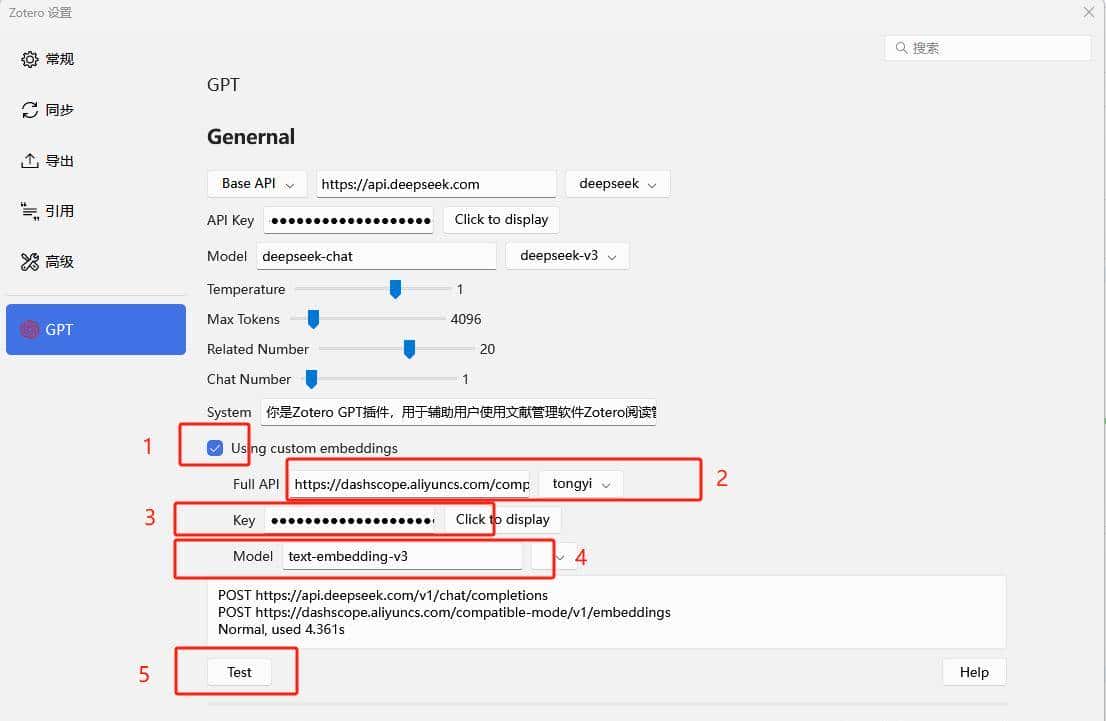This screenshot has height=721, width=1106.
Task: Click the Temperature slider handle
Action: point(395,289)
